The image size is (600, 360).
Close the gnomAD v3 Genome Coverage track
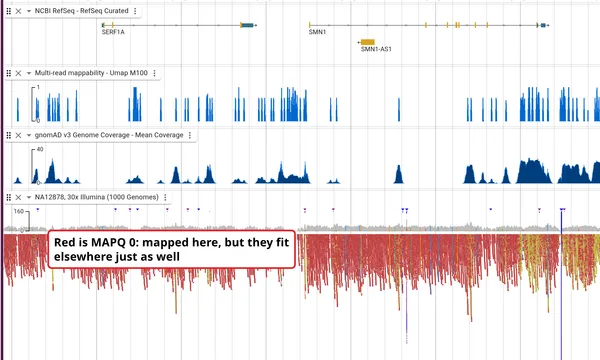[x=18, y=135]
